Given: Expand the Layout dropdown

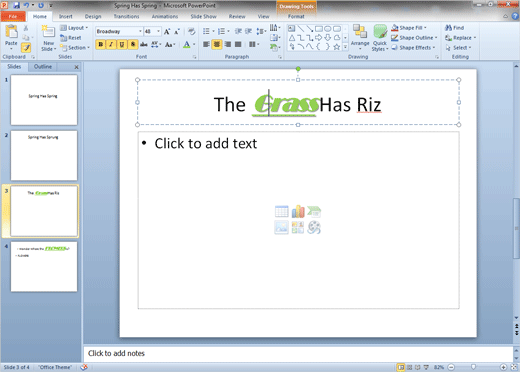Looking at the screenshot, I should tap(74, 28).
